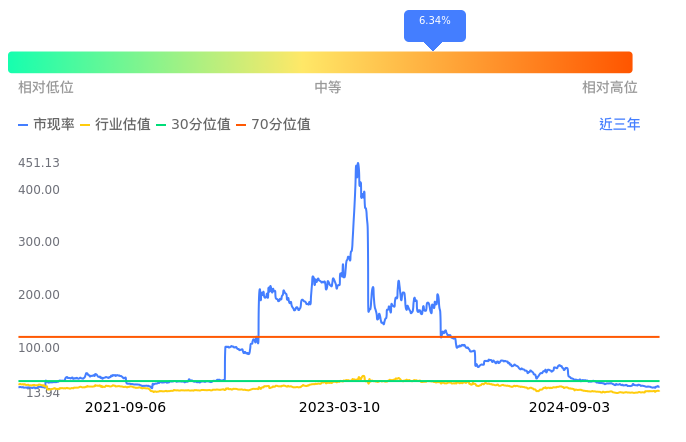Select the 相对高位 label
Viewport: 686px width, 442px height.
(x=610, y=88)
